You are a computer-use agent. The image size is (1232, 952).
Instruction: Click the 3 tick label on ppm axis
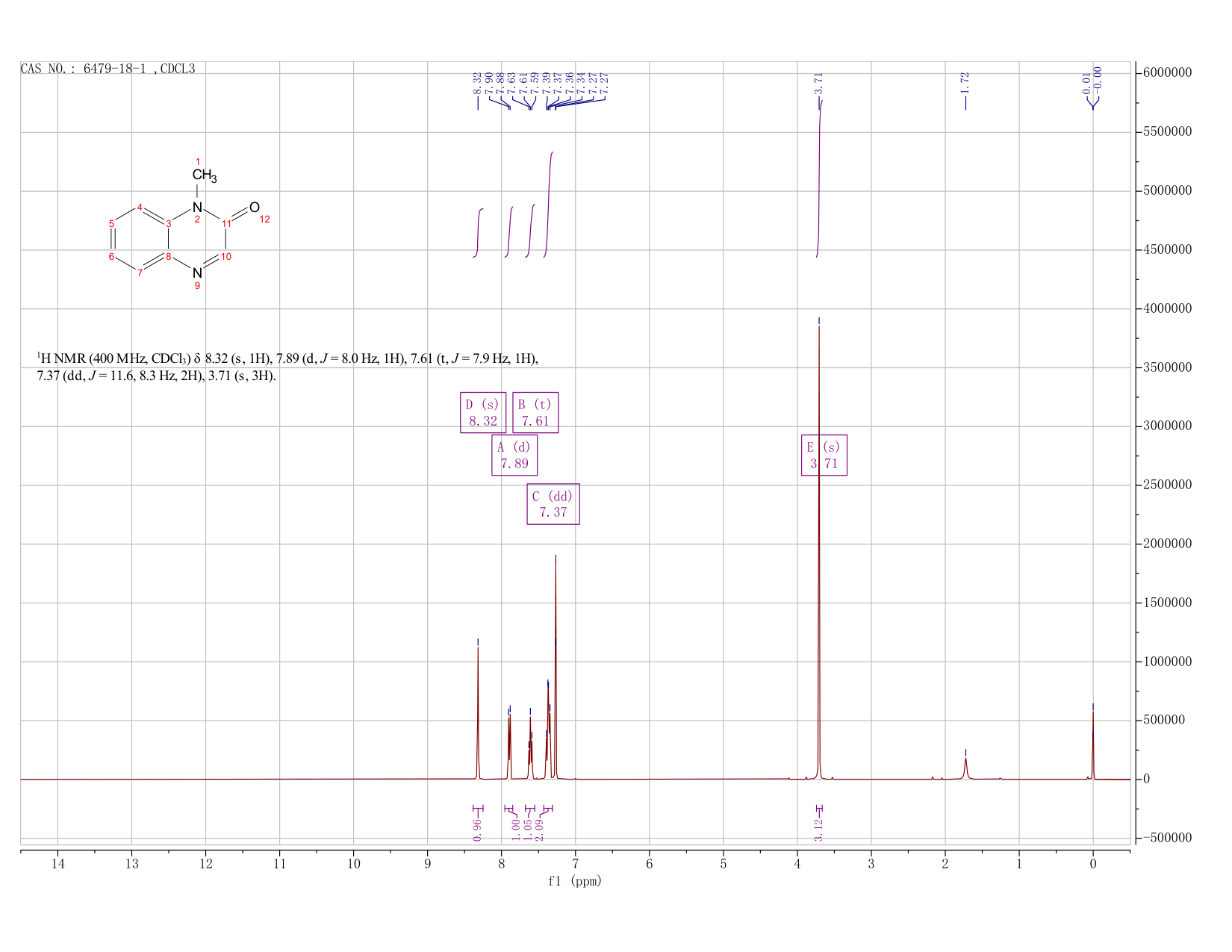click(x=871, y=865)
